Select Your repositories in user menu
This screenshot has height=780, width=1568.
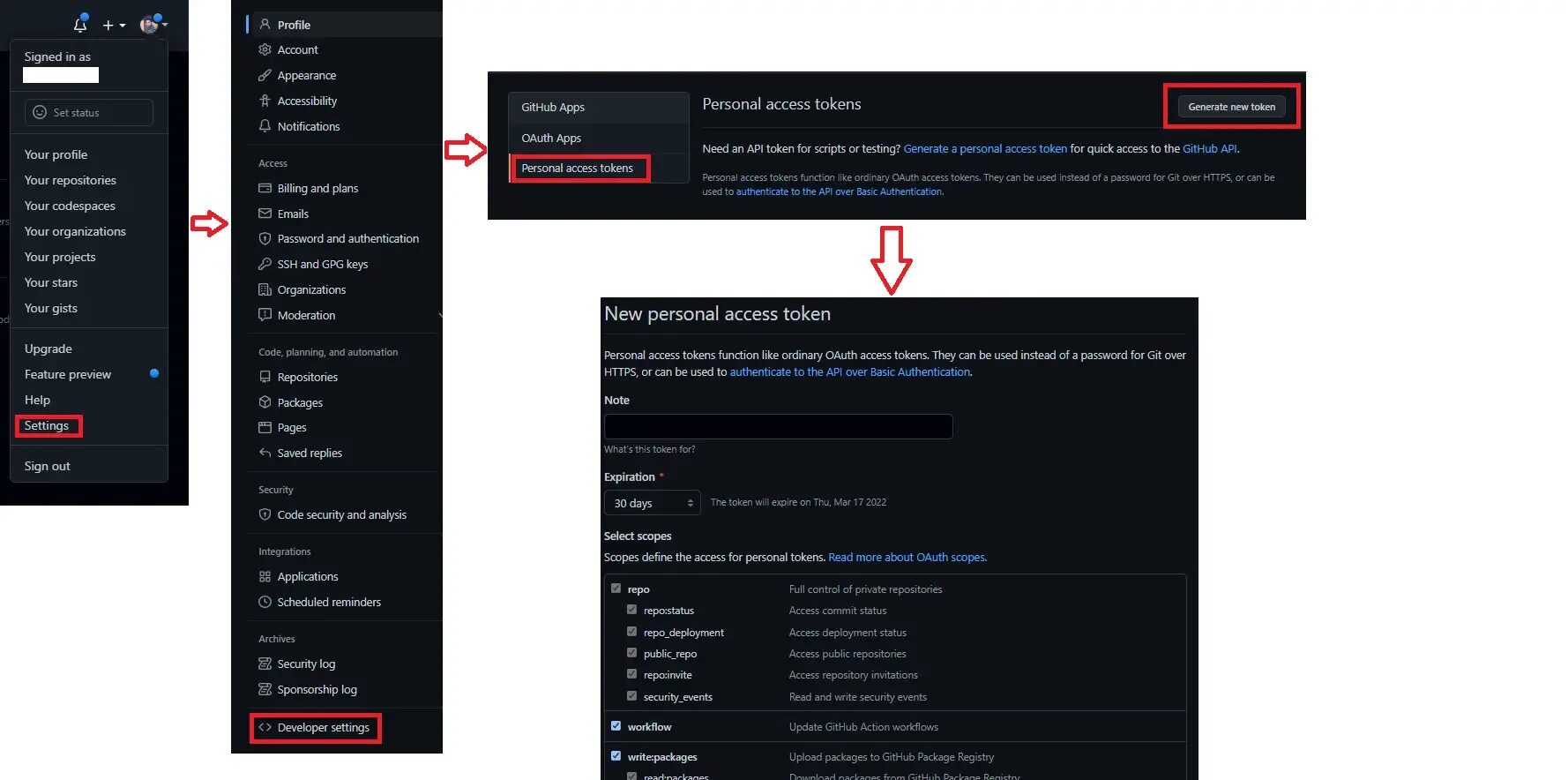tap(71, 180)
